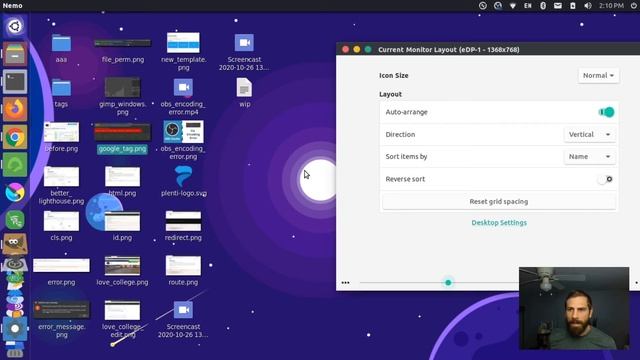The image size is (640, 360).
Task: Click the Ubuntu launcher icon in dock
Action: 15,26
